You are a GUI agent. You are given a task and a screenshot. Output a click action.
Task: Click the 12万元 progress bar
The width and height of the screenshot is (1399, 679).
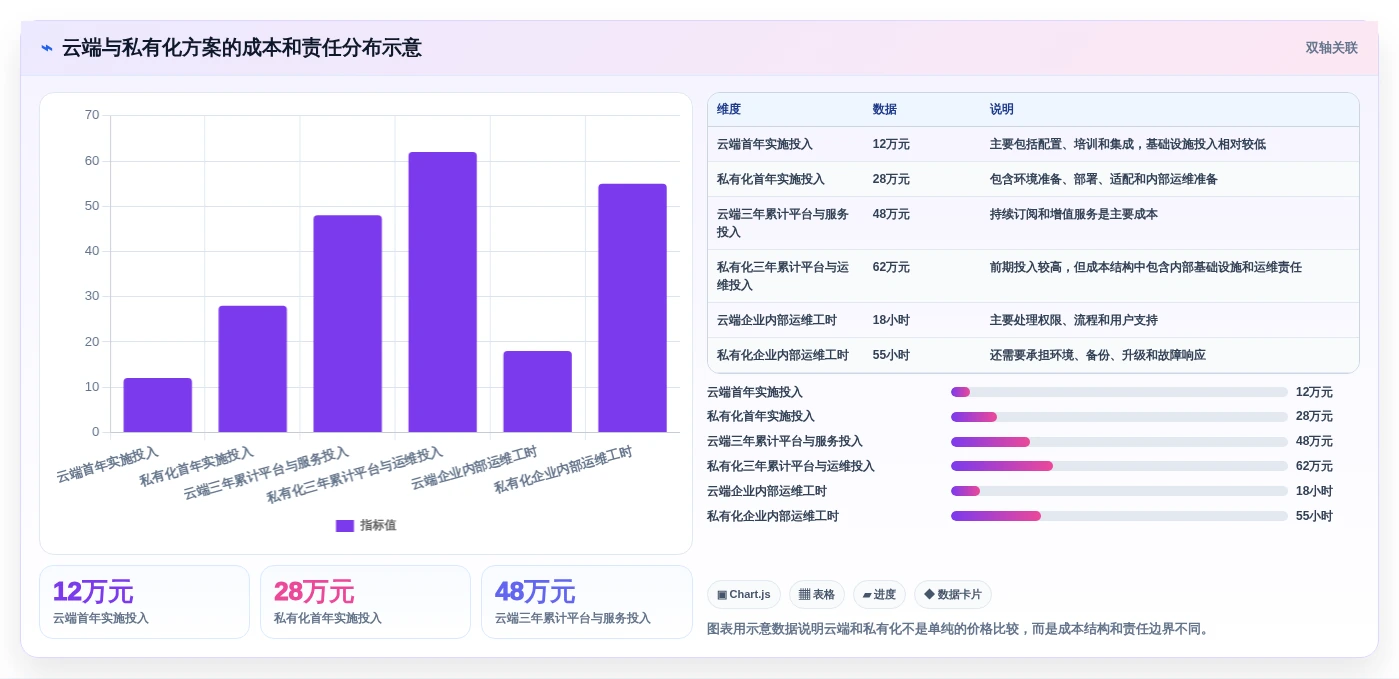1119,392
